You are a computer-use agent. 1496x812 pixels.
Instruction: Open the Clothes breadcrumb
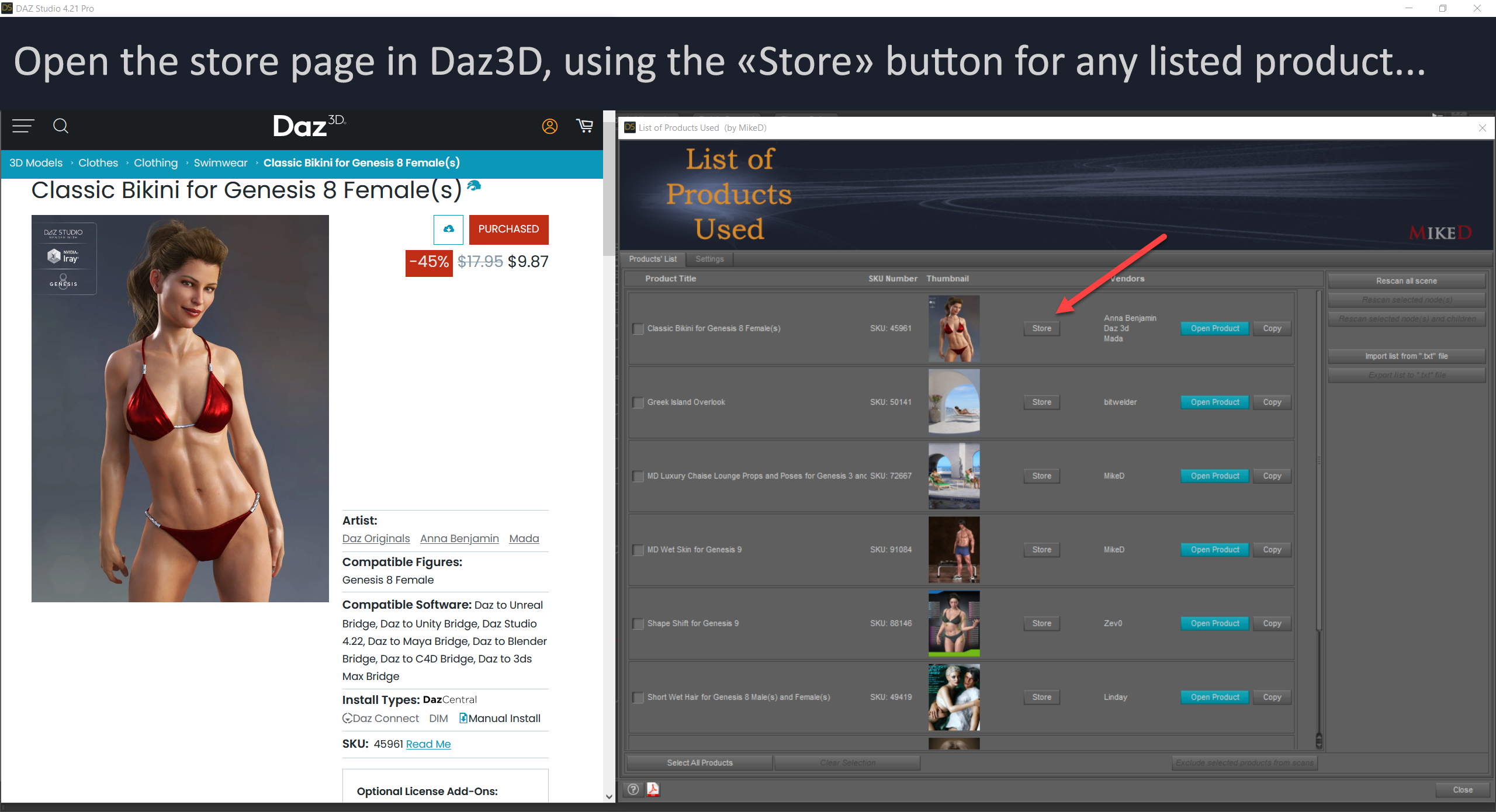click(98, 163)
